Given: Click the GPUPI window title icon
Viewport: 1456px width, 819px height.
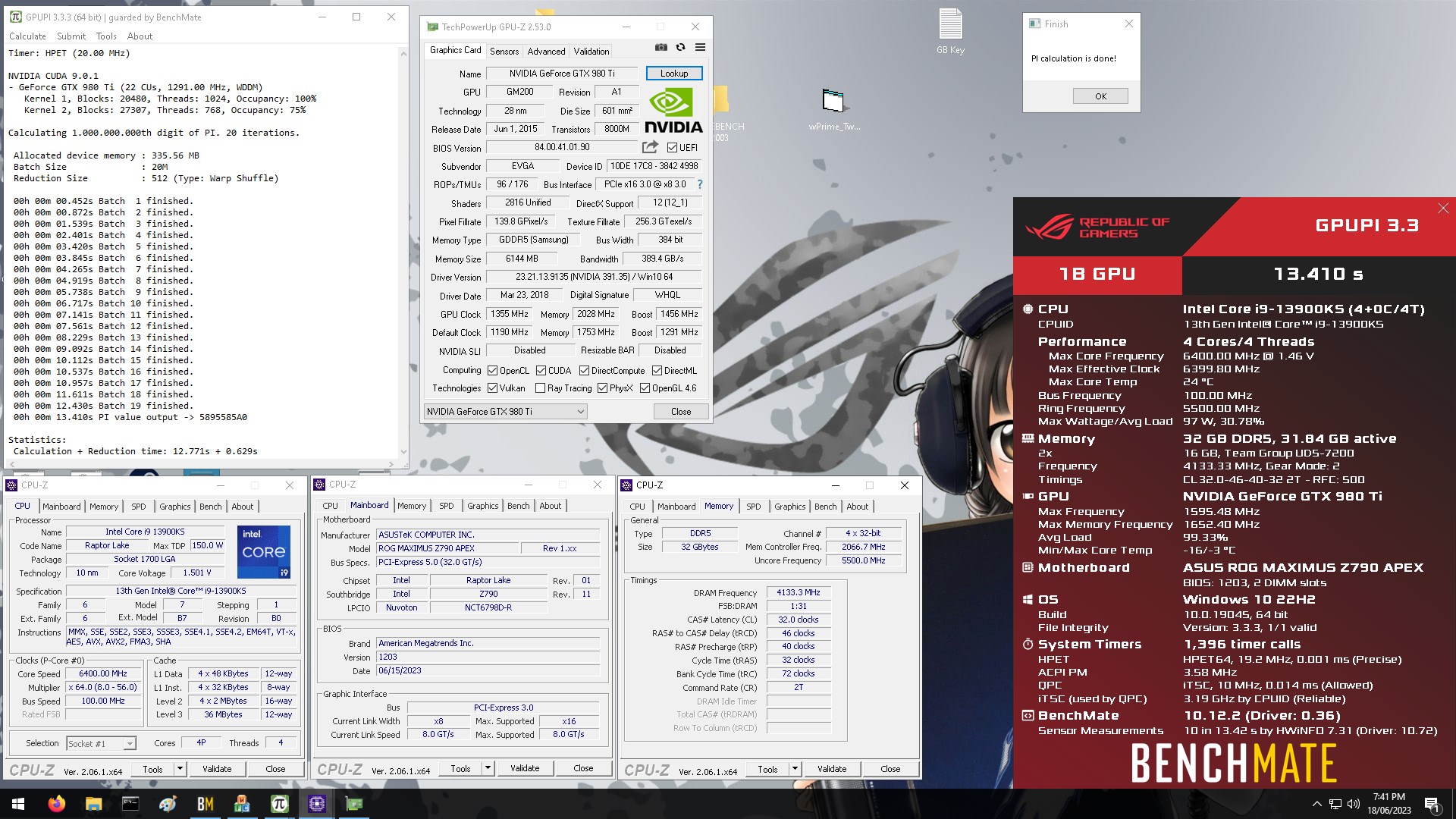Looking at the screenshot, I should 15,17.
